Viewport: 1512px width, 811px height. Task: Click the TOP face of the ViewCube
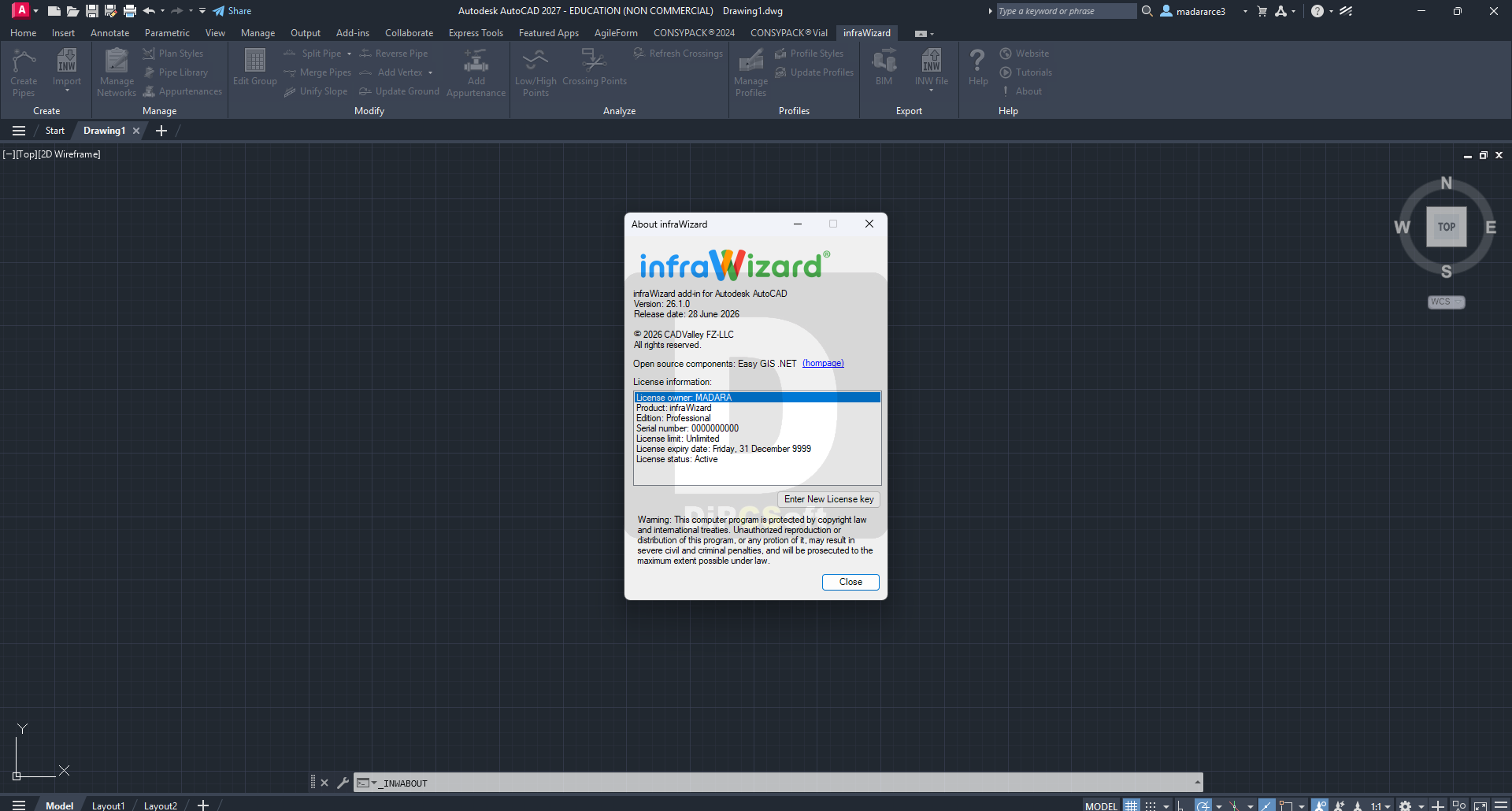point(1447,227)
